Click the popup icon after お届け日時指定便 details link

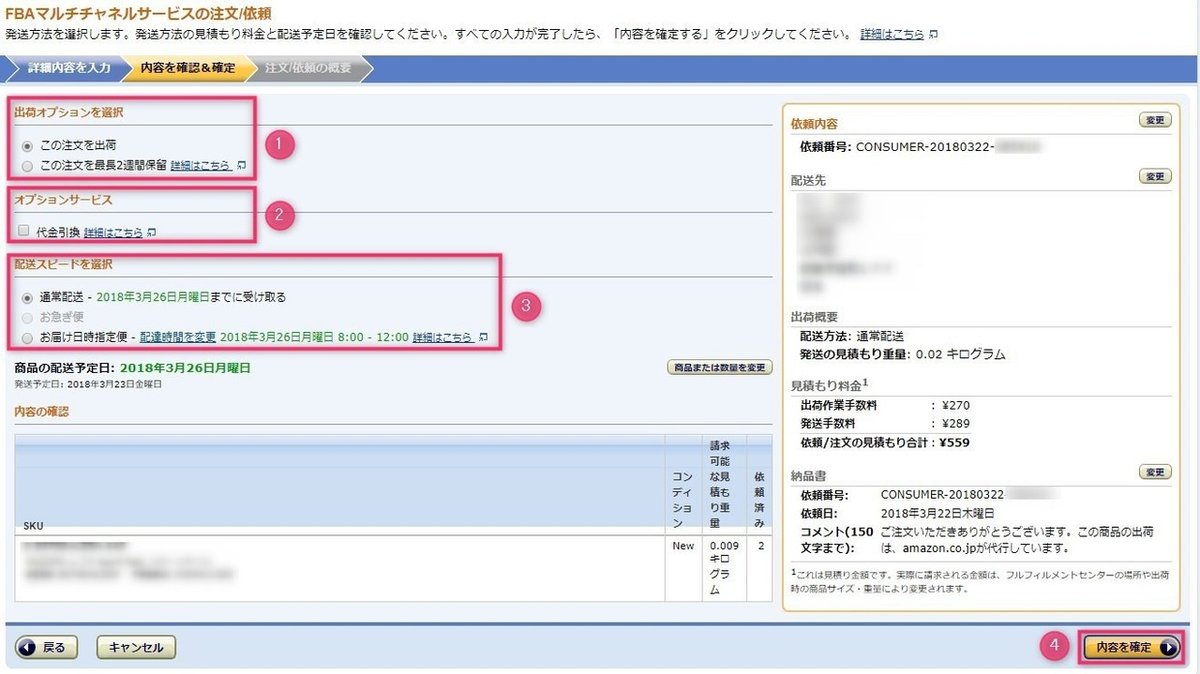click(483, 337)
